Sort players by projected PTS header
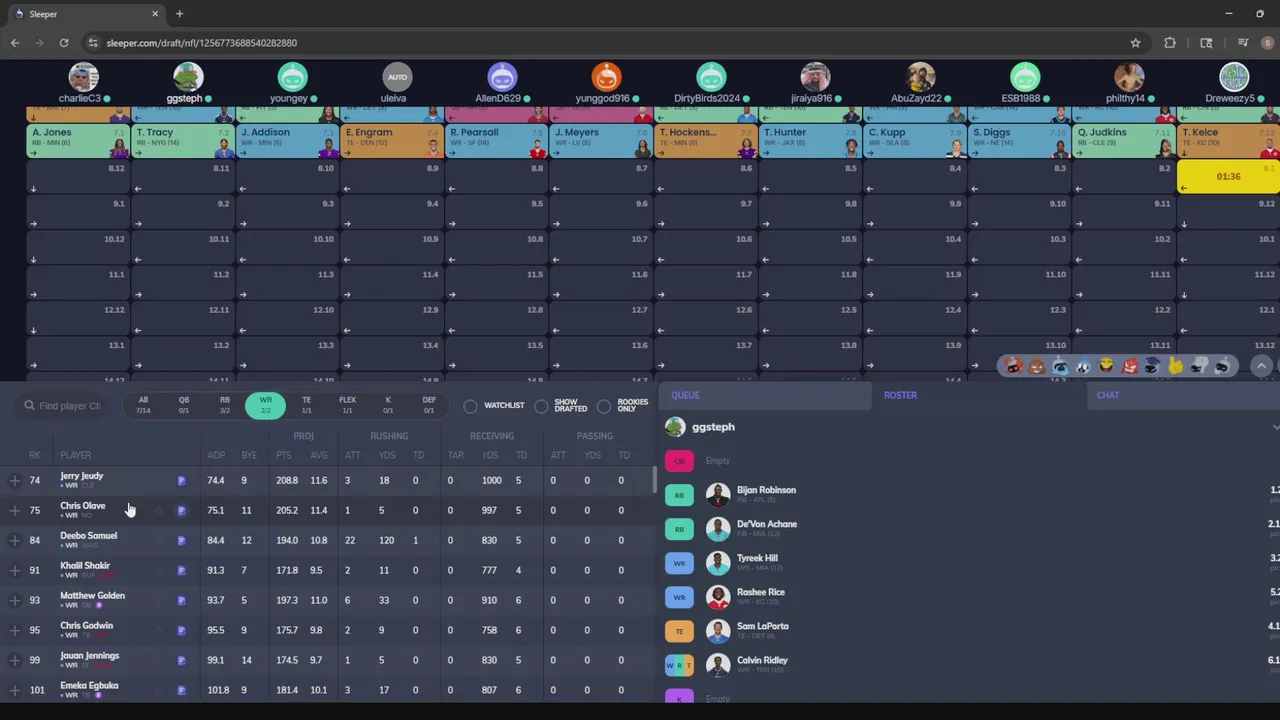 point(284,455)
